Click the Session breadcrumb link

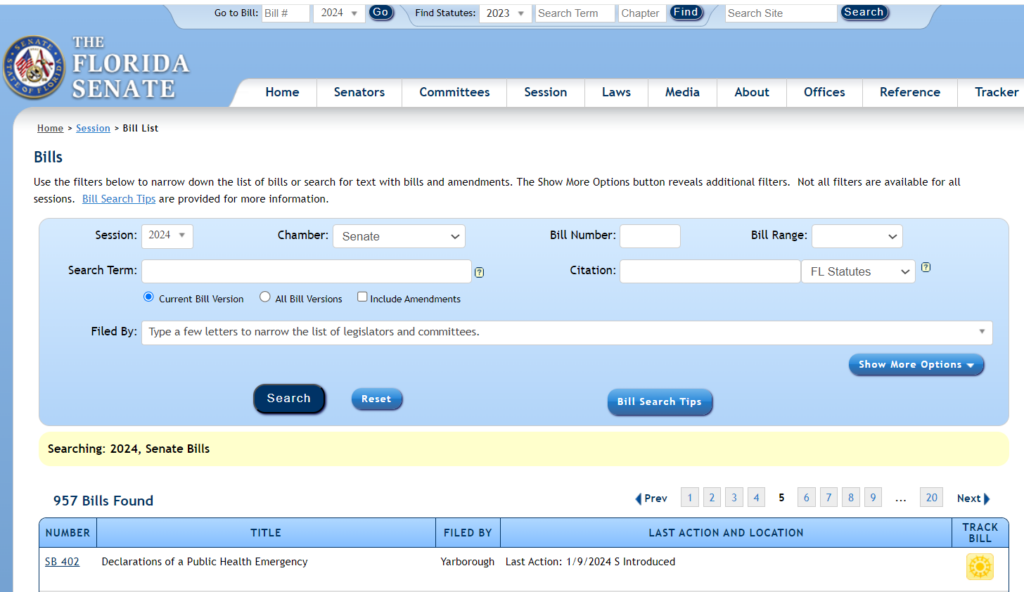93,128
